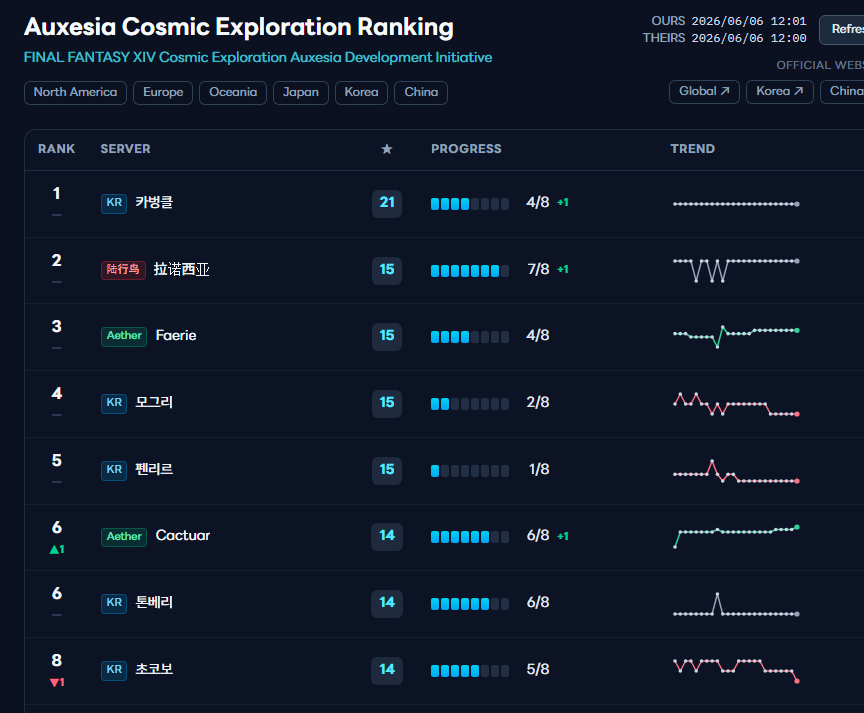Click star count 15 badge for Faerie
This screenshot has width=864, height=713.
tap(387, 336)
